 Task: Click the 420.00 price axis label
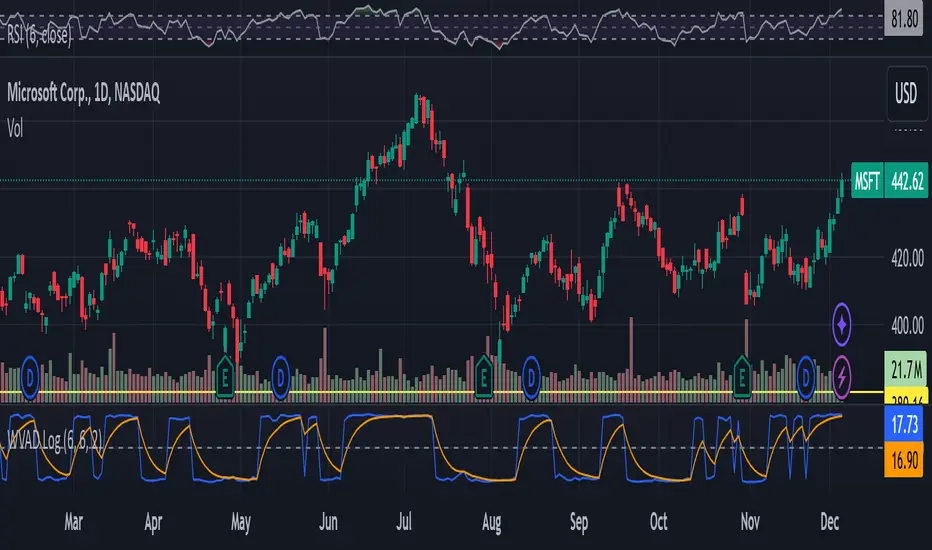907,259
